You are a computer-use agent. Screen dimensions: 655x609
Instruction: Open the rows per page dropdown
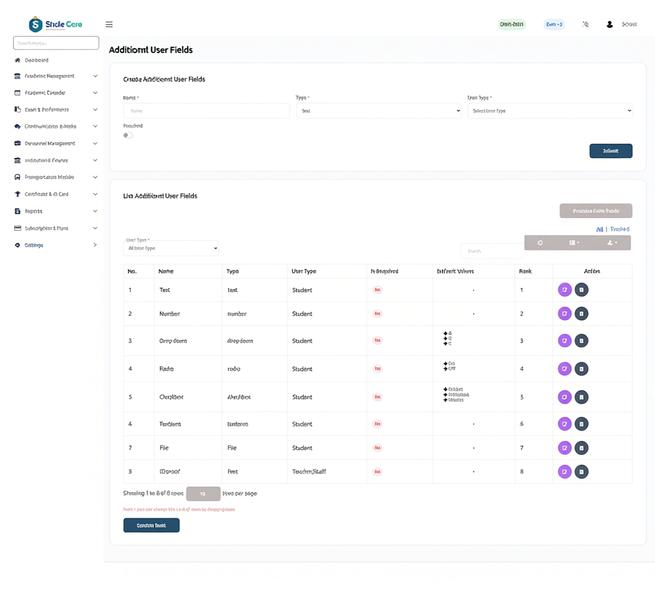tap(203, 494)
